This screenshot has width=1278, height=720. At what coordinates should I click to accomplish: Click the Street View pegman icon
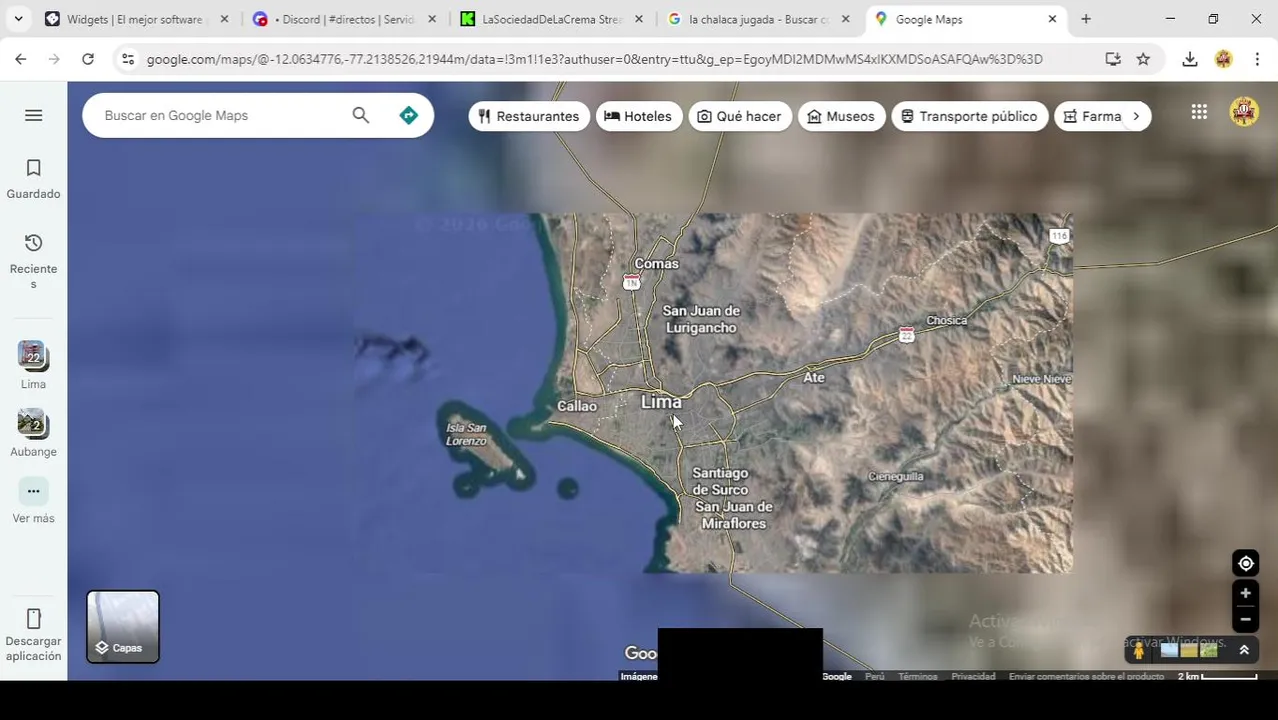[1138, 650]
